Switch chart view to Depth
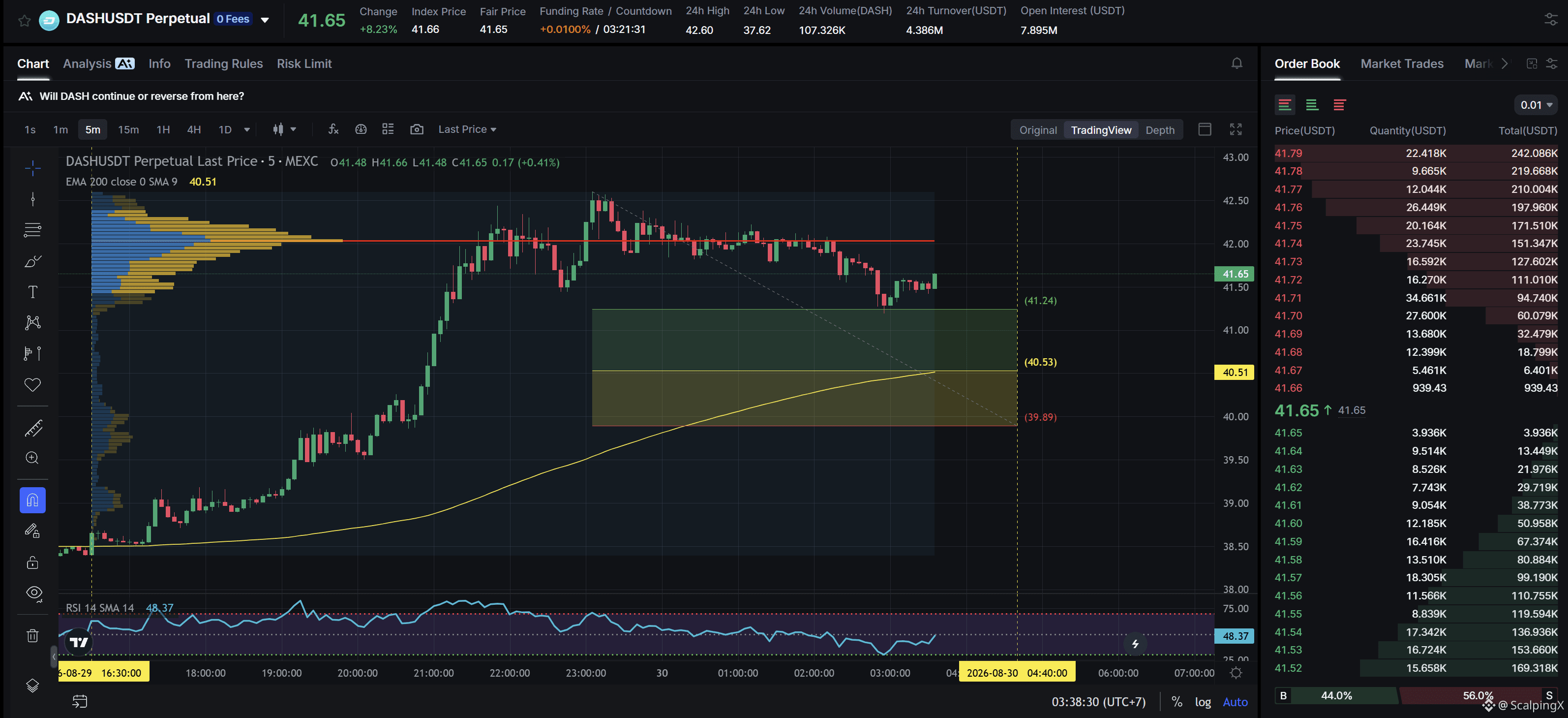The image size is (1568, 718). [1160, 130]
